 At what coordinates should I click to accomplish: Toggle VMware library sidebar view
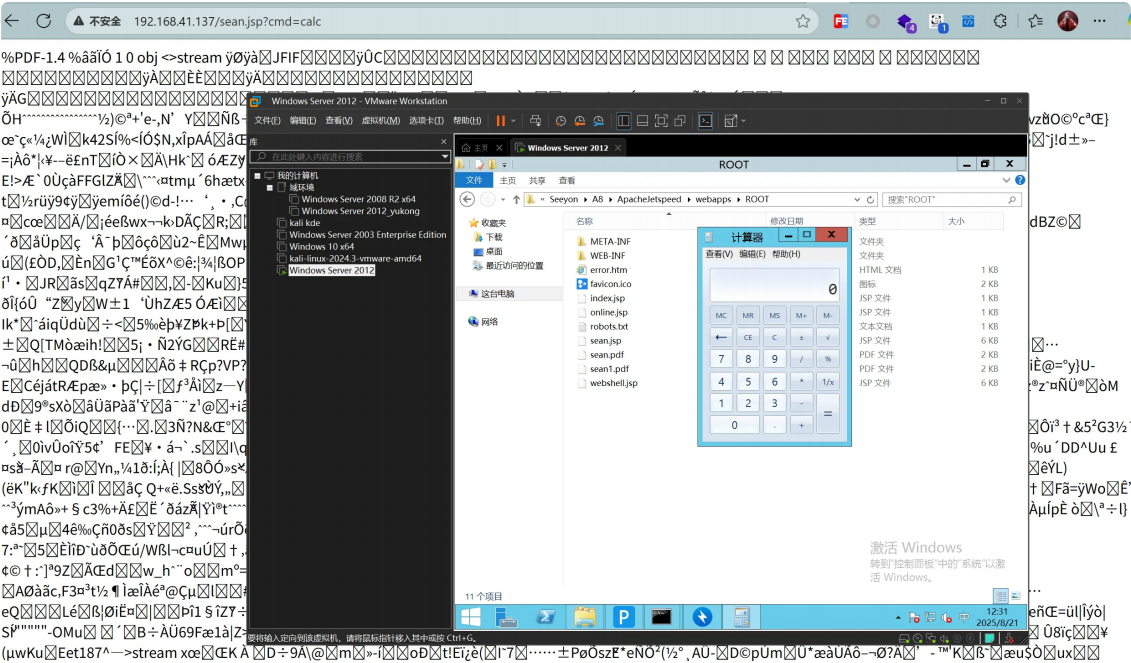tap(623, 121)
